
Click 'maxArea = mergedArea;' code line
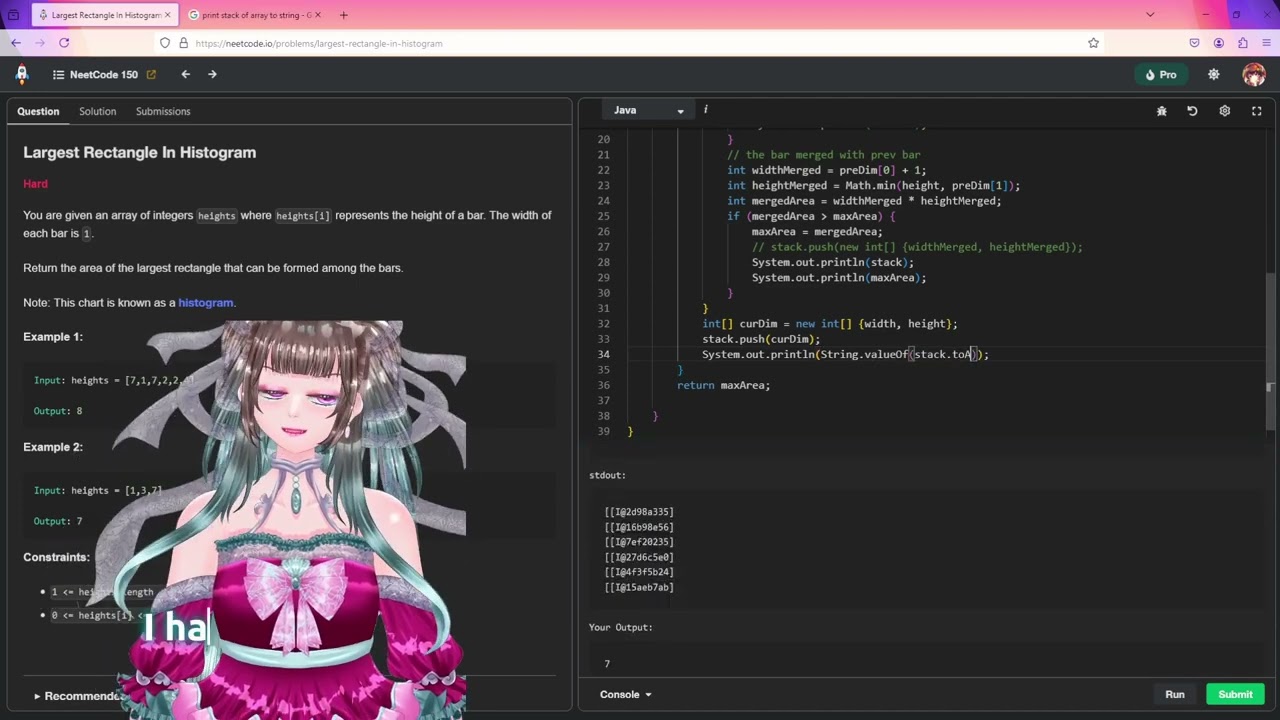[x=817, y=231]
